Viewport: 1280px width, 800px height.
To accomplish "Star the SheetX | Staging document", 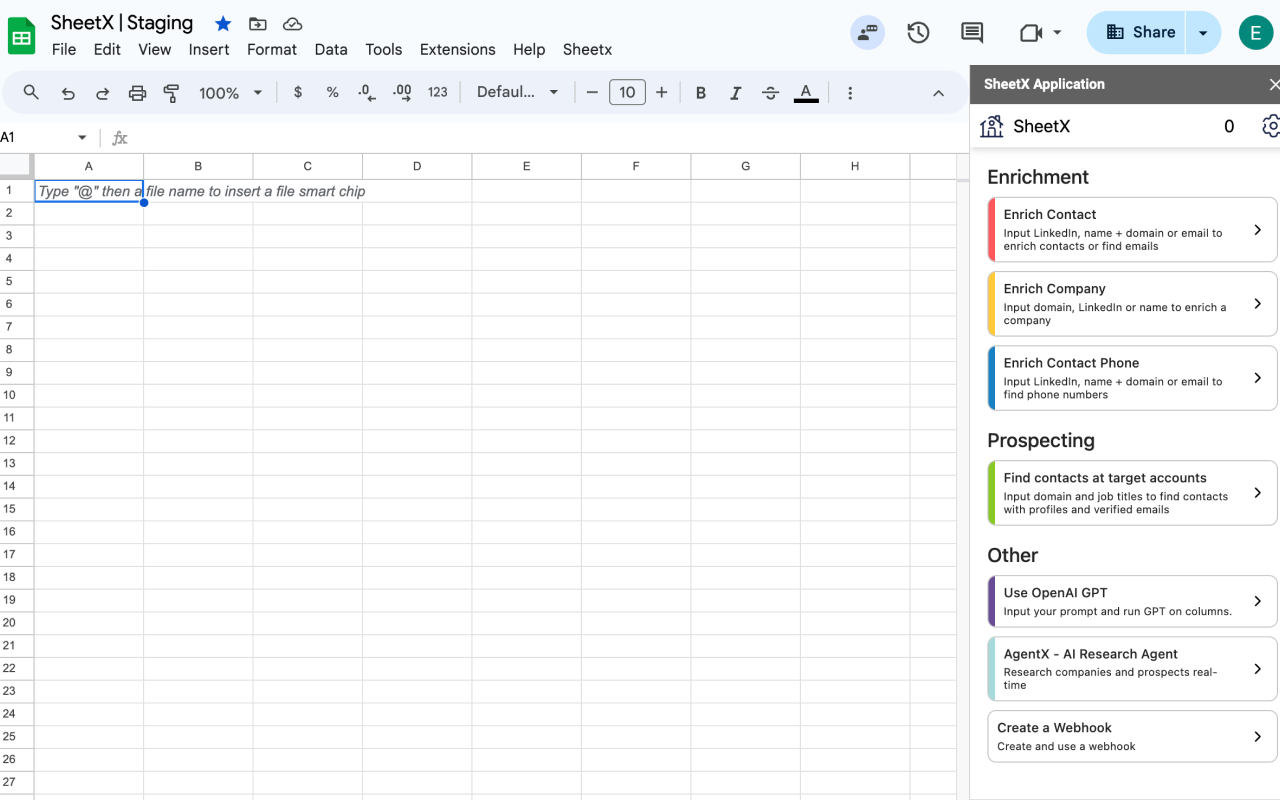I will [x=223, y=24].
